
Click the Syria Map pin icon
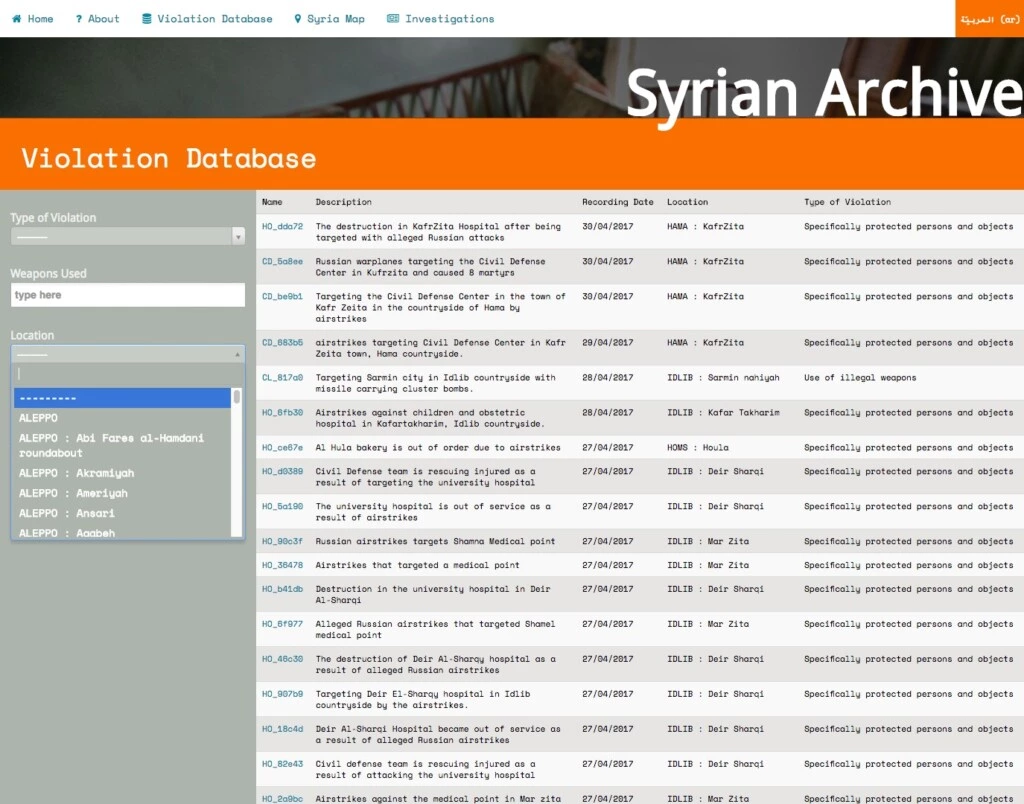[297, 19]
